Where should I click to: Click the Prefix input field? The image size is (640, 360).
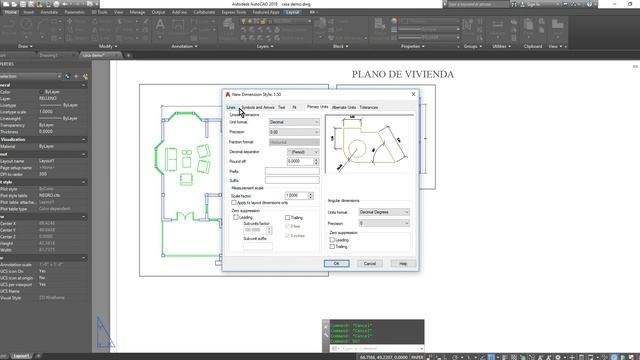(x=292, y=171)
